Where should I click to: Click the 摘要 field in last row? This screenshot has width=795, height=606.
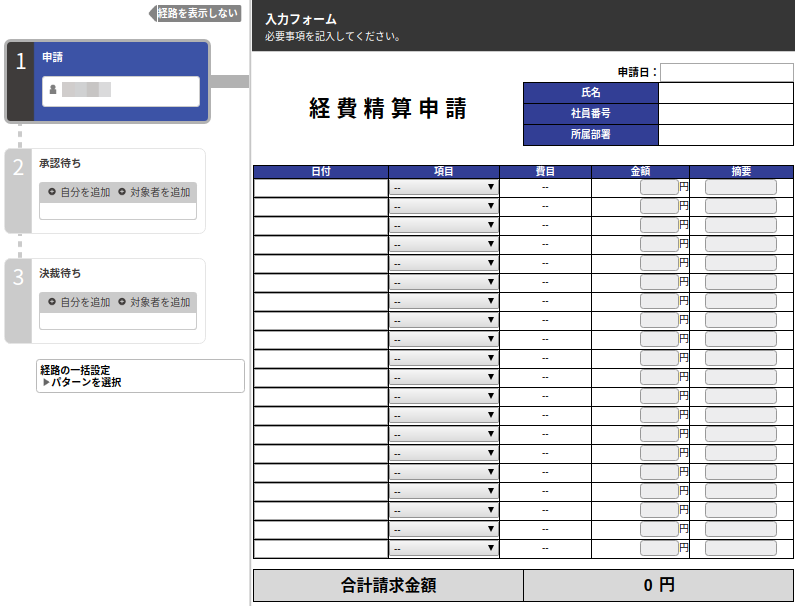click(x=741, y=548)
